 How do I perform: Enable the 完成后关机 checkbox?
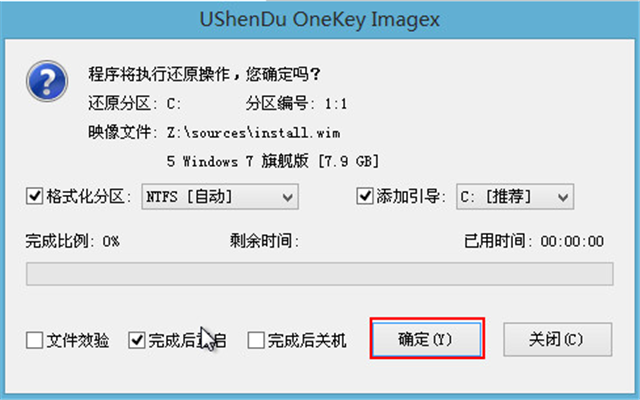pyautogui.click(x=256, y=340)
